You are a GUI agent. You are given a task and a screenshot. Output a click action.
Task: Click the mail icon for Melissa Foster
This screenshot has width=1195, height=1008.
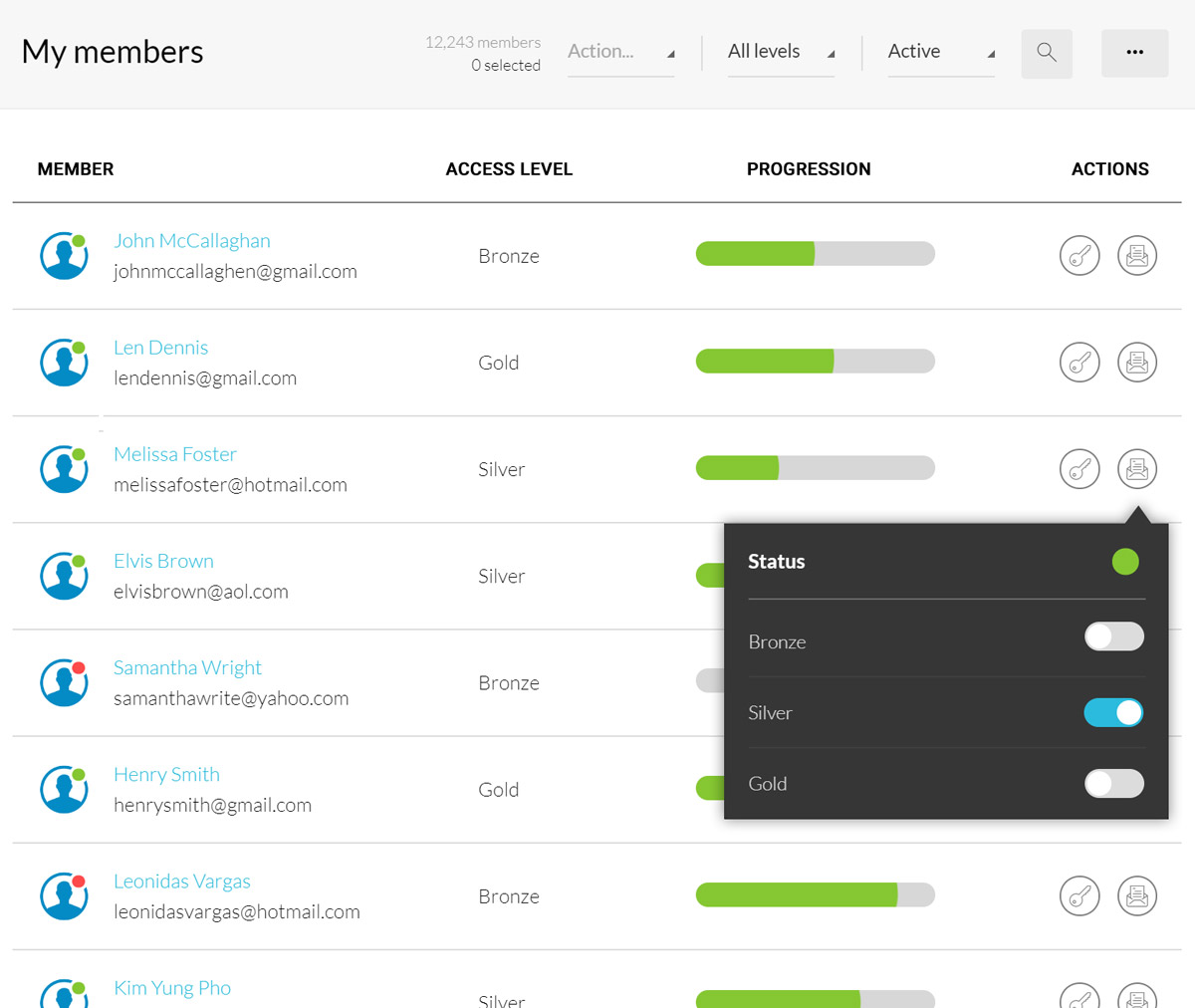(1137, 469)
